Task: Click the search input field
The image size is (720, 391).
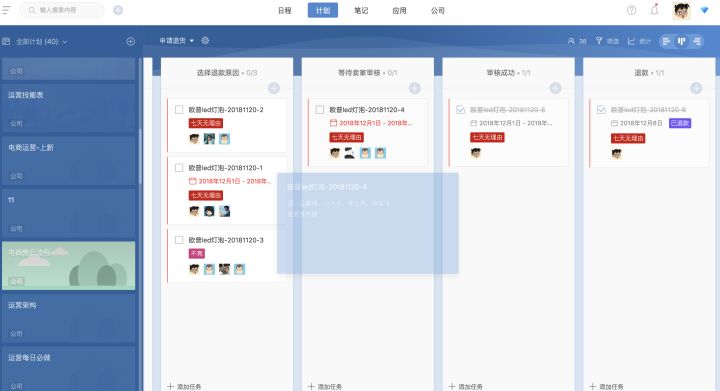Action: pyautogui.click(x=62, y=10)
